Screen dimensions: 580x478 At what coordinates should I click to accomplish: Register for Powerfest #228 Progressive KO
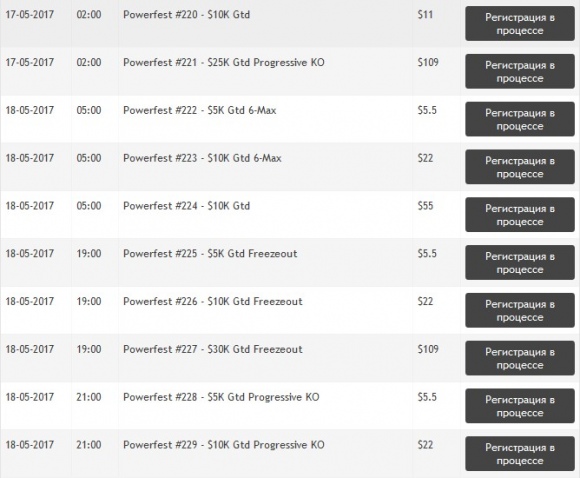click(x=520, y=405)
